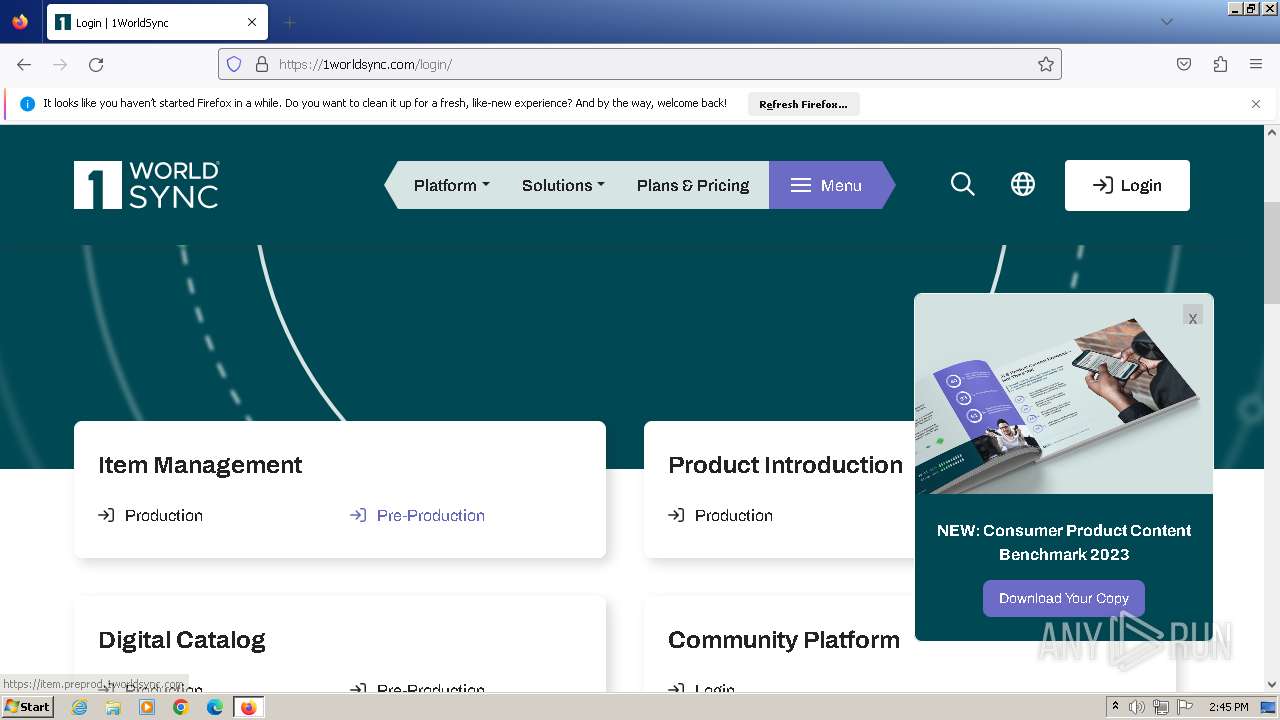Open Item Management Pre-Production login

pos(417,515)
